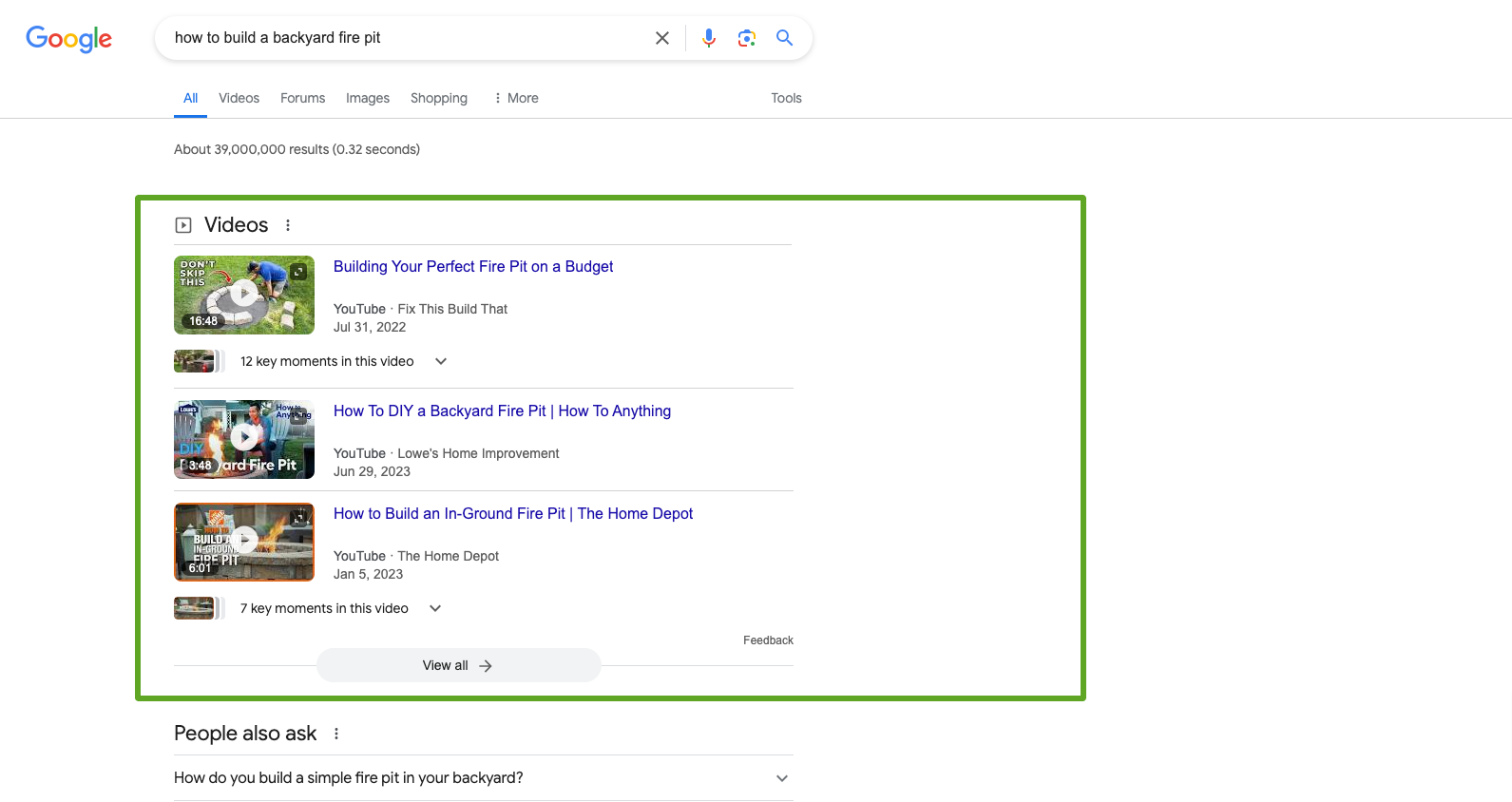This screenshot has height=802, width=1512.
Task: Expand How do you build a simple fire pit question
Action: [x=483, y=778]
